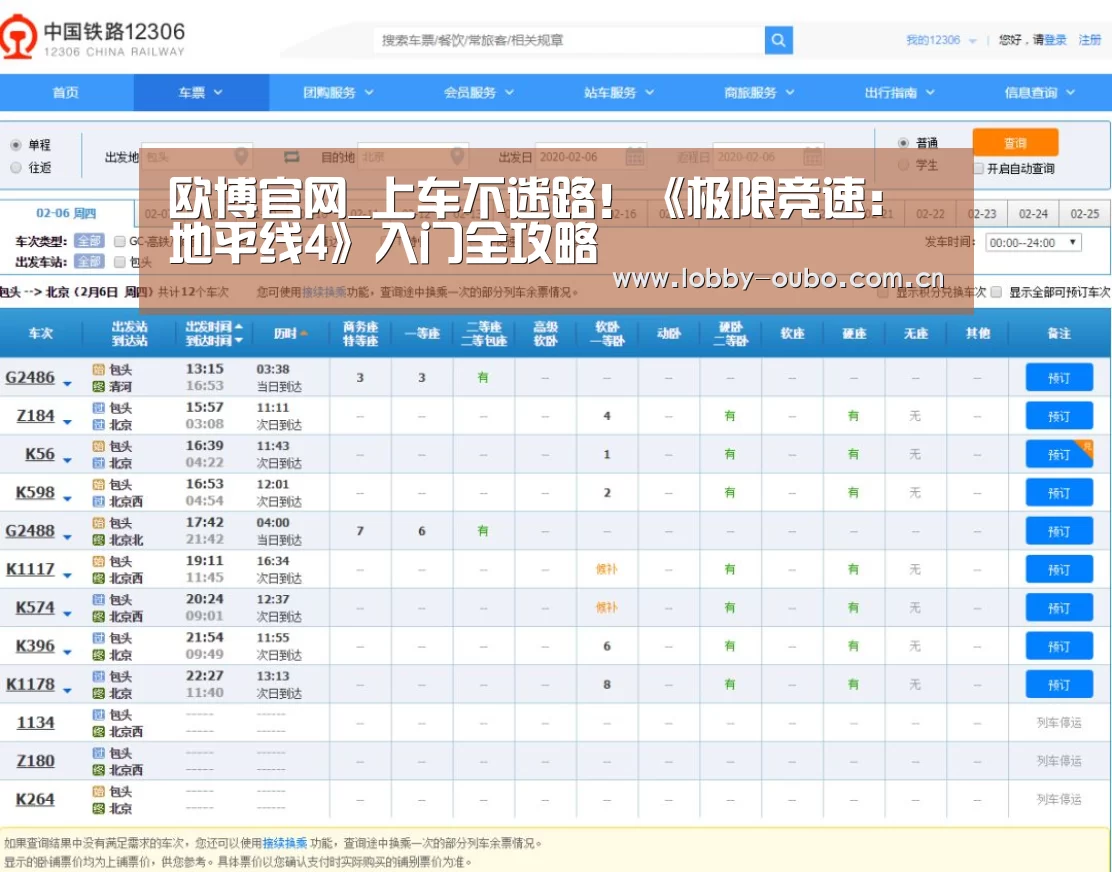Click the location pin in 目的地 field
The height and width of the screenshot is (872, 1112).
457,156
